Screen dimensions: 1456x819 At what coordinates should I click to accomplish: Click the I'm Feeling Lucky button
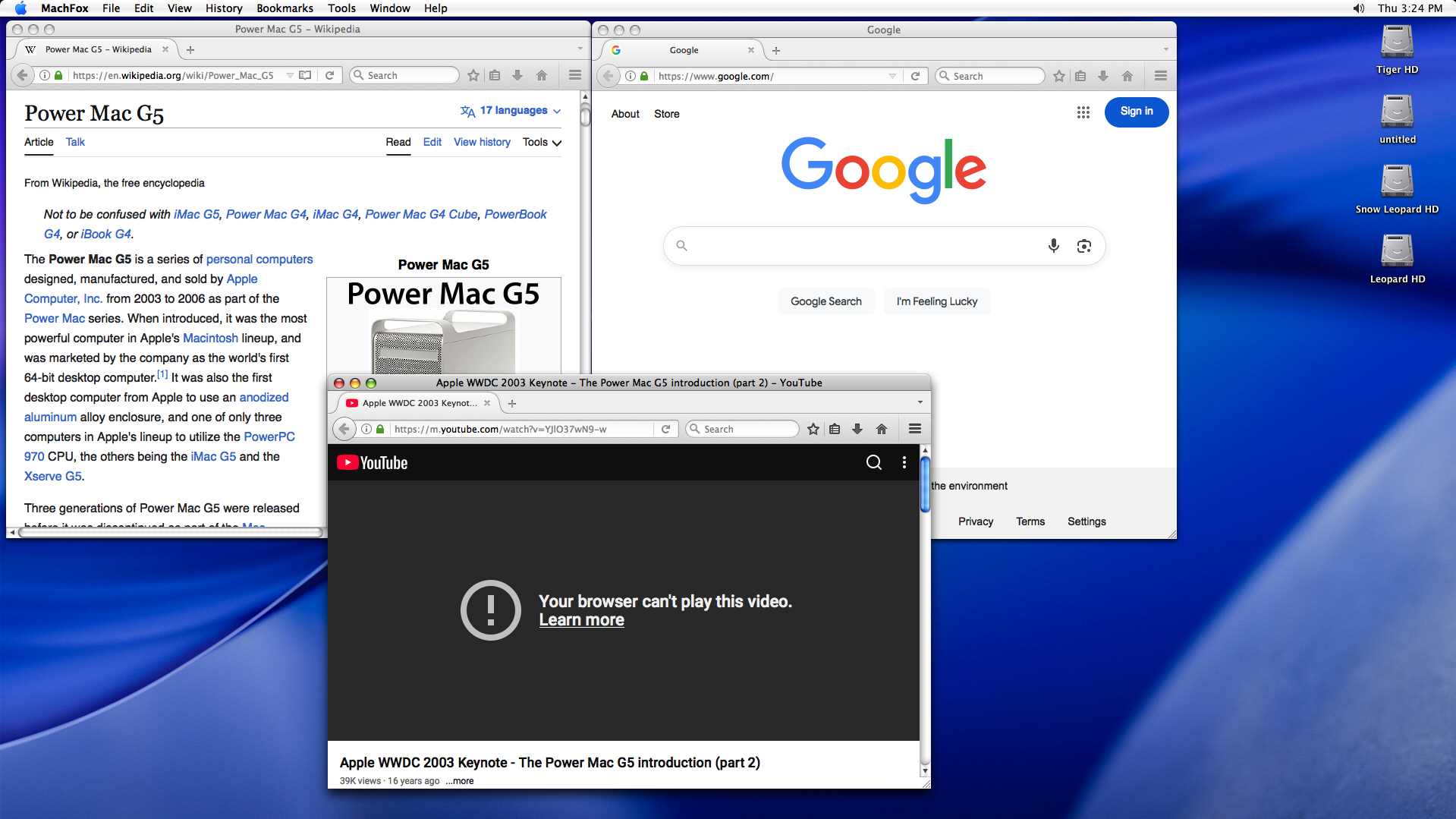click(x=937, y=301)
